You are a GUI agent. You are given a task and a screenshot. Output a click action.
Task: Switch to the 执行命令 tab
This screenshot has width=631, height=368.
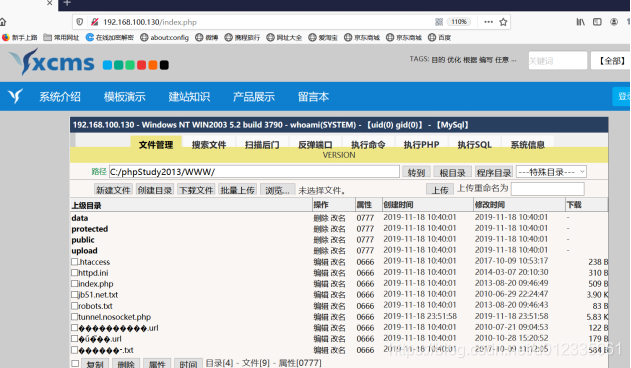click(x=368, y=145)
